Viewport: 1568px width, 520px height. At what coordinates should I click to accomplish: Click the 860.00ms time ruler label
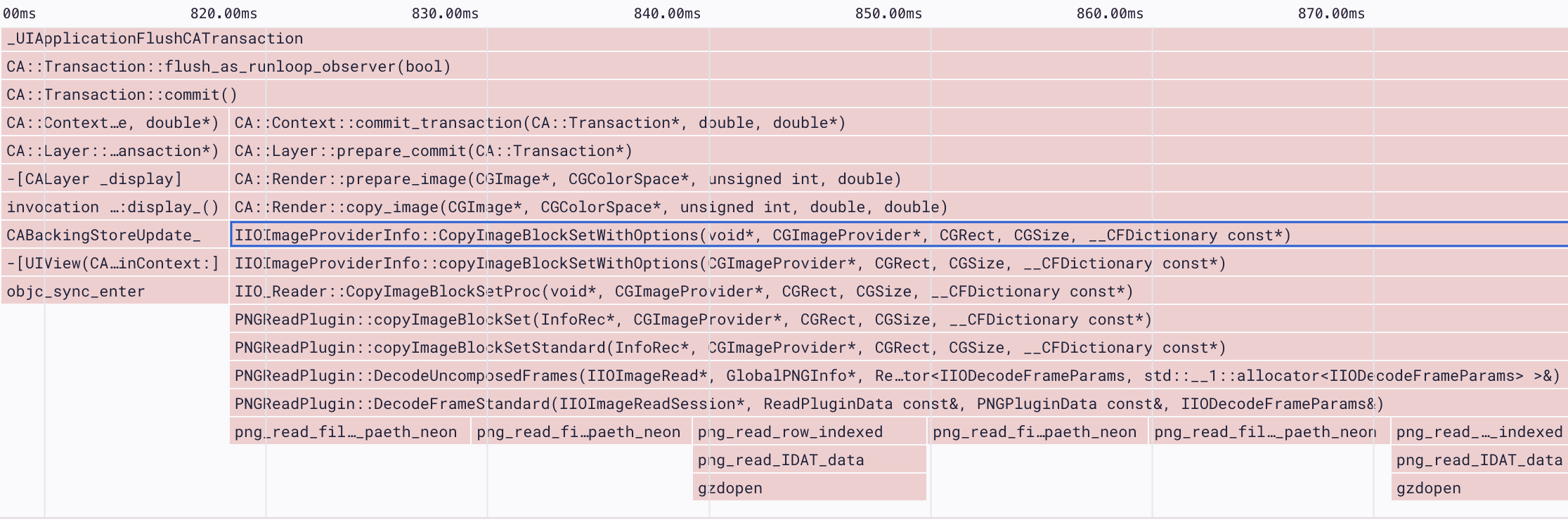(x=1110, y=13)
